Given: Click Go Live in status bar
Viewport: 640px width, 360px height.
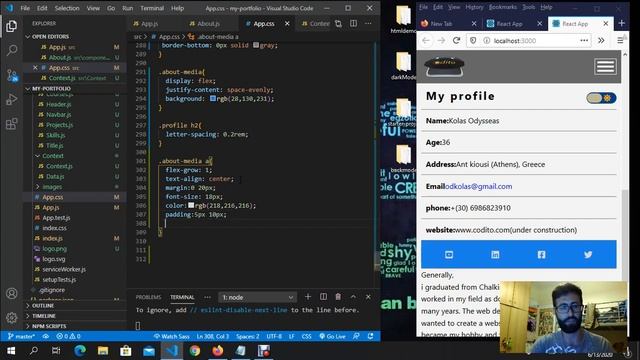Looking at the screenshot, I should click(x=332, y=336).
